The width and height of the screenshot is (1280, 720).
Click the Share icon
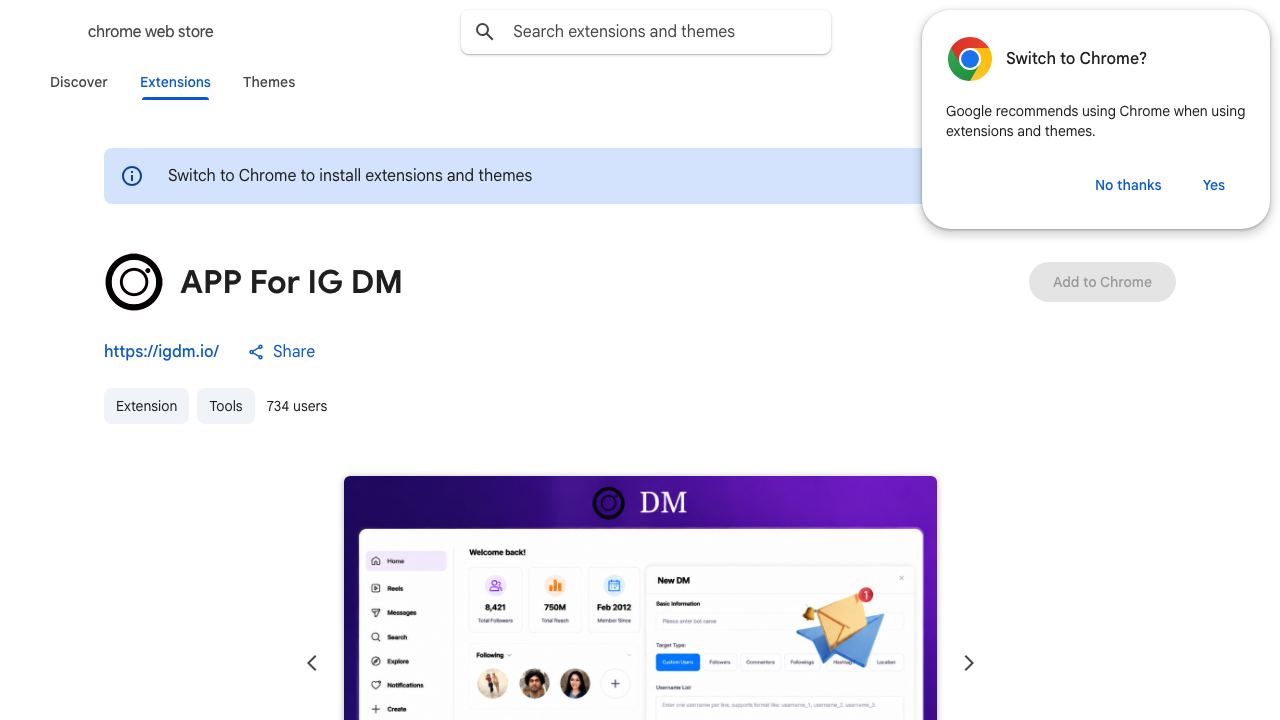click(256, 352)
